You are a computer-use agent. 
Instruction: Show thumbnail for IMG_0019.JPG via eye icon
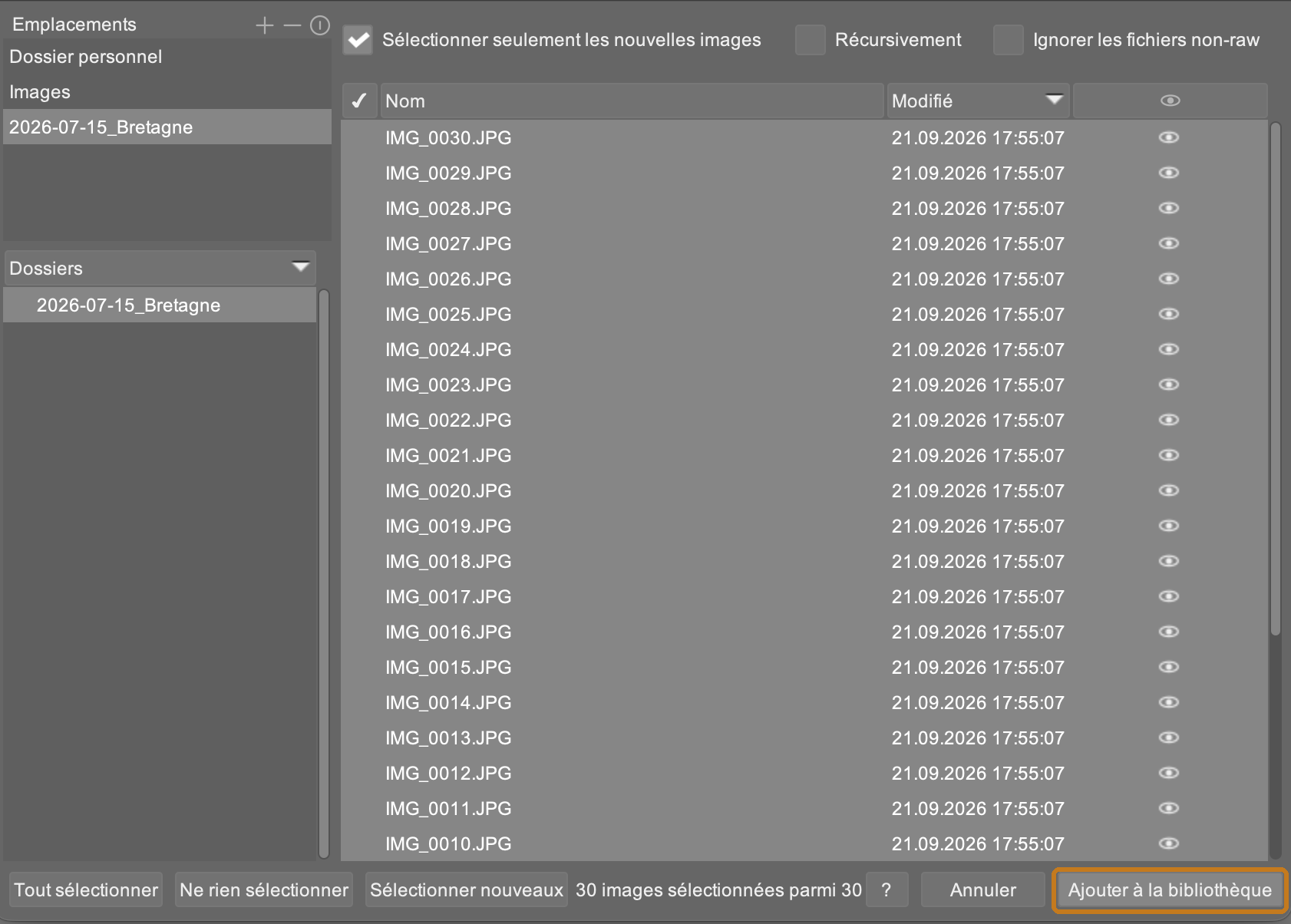(x=1169, y=526)
